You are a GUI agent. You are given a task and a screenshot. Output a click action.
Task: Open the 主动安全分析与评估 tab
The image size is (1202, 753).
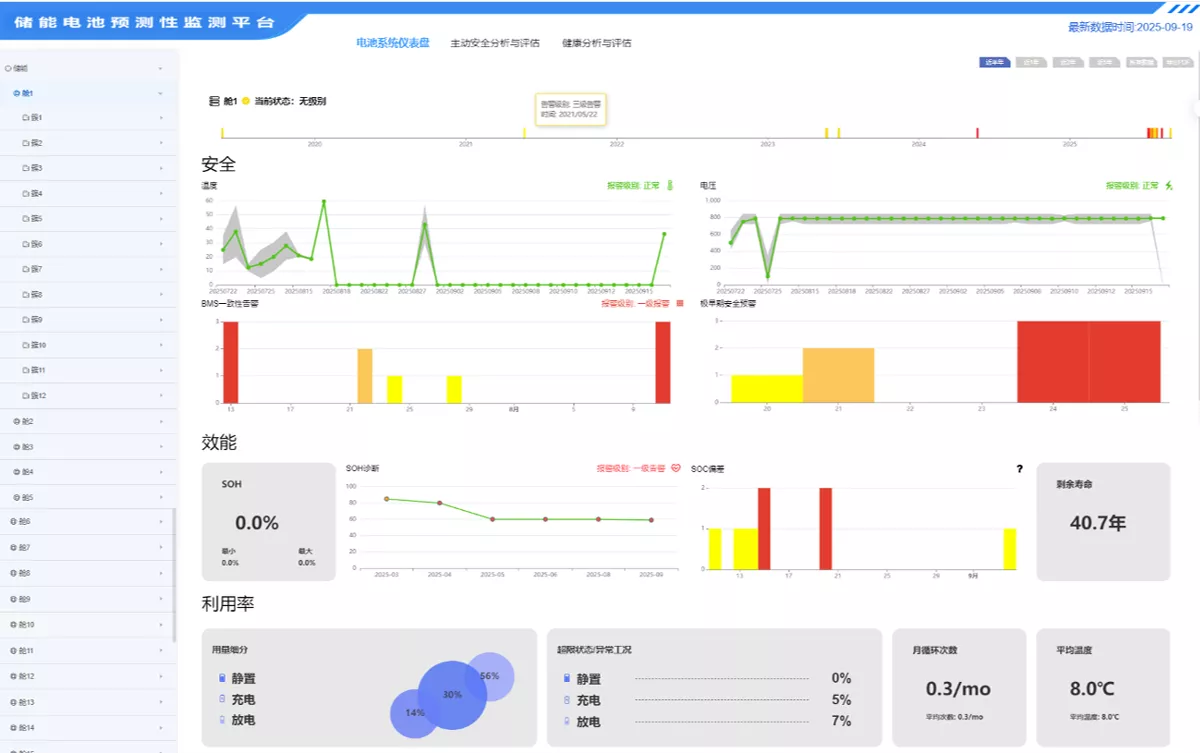pyautogui.click(x=495, y=43)
